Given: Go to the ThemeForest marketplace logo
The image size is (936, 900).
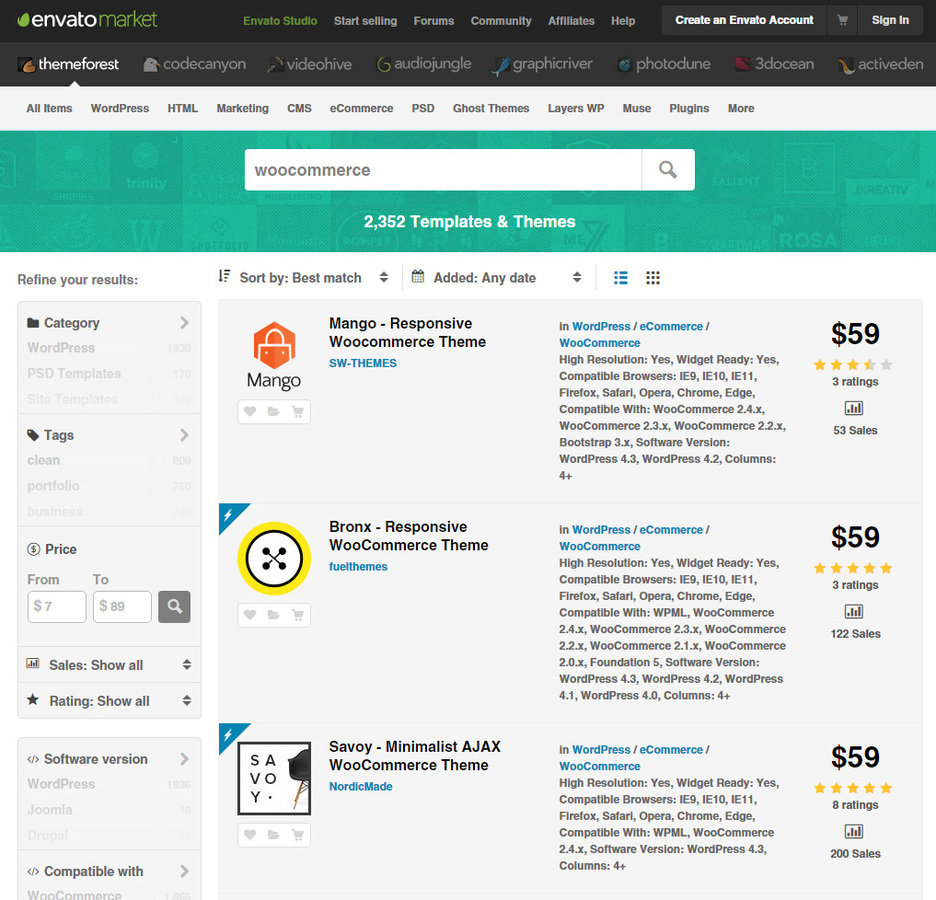Looking at the screenshot, I should [69, 64].
